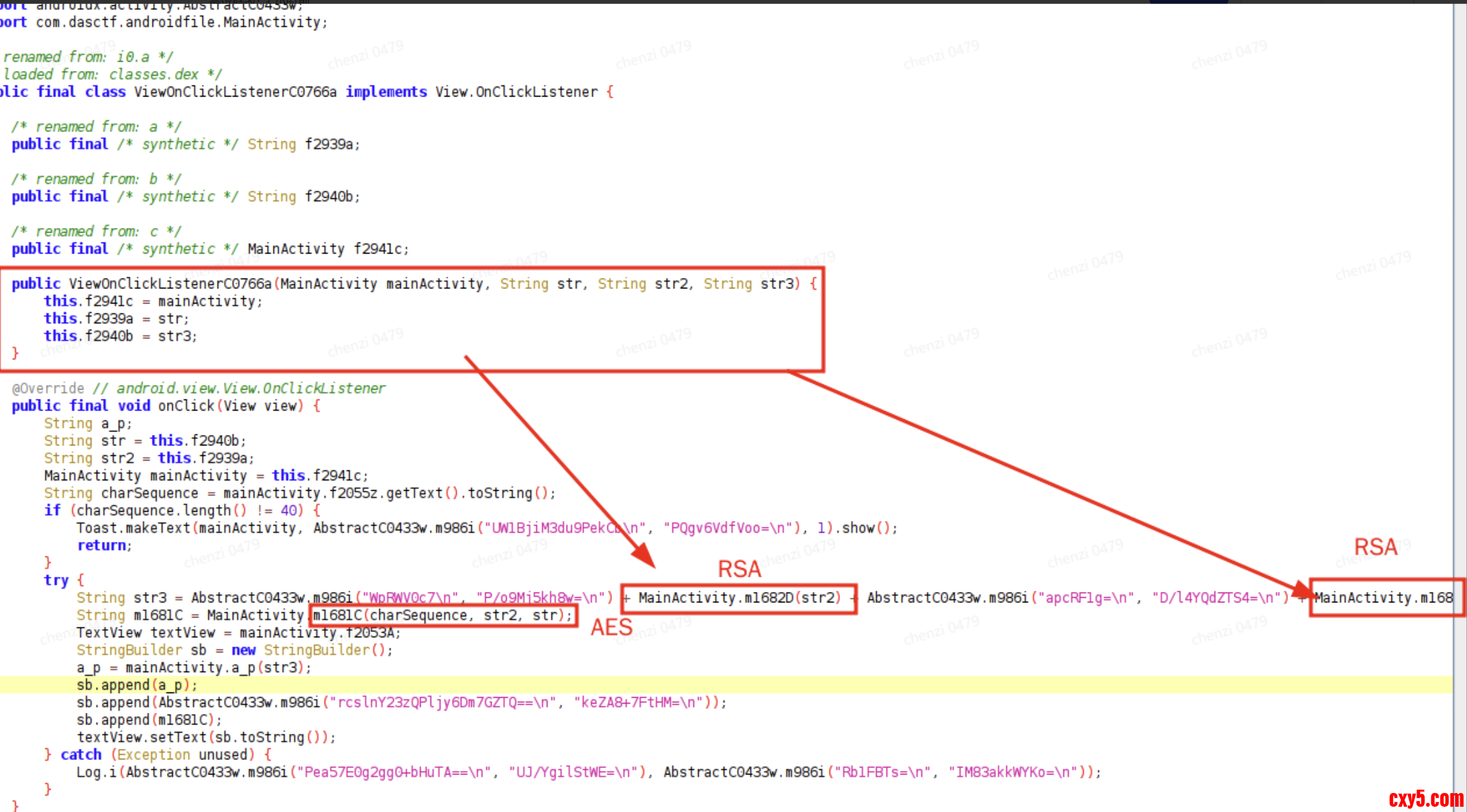Image resolution: width=1467 pixels, height=812 pixels.
Task: Click ViewOnClickListenerC0766a in class declaration
Action: pos(235,92)
